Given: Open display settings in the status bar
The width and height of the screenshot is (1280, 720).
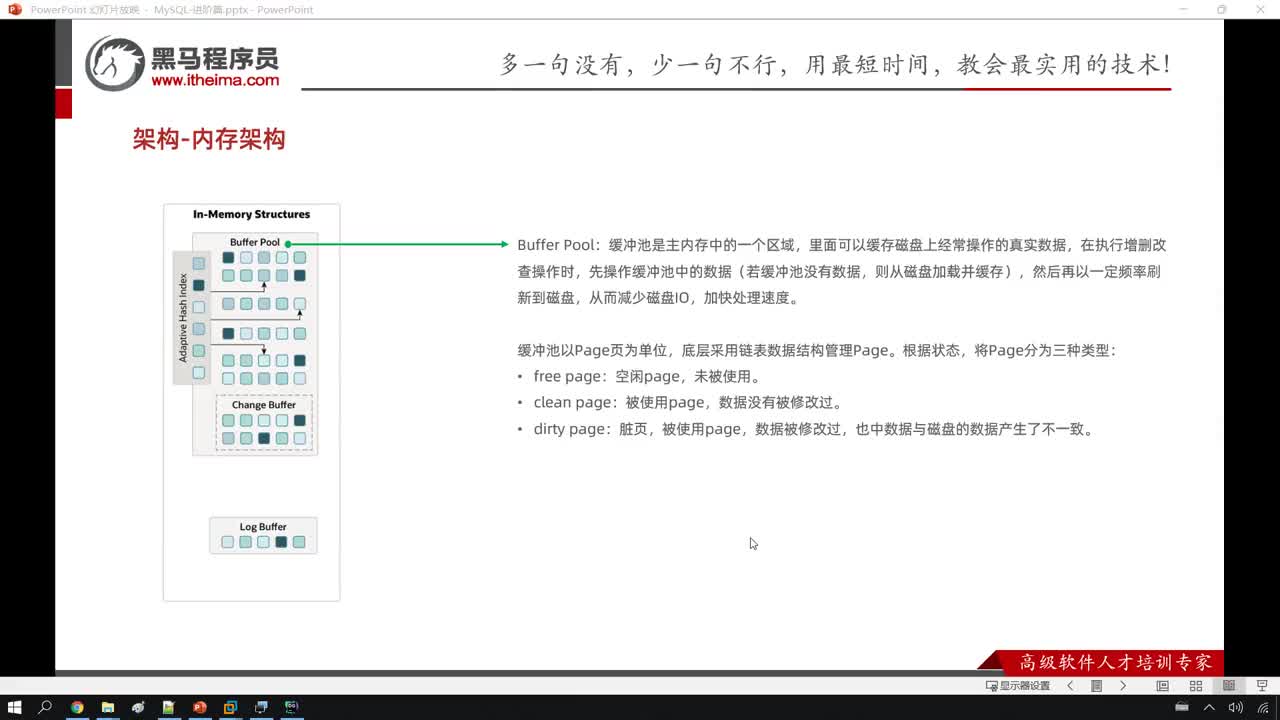Looking at the screenshot, I should 1018,686.
